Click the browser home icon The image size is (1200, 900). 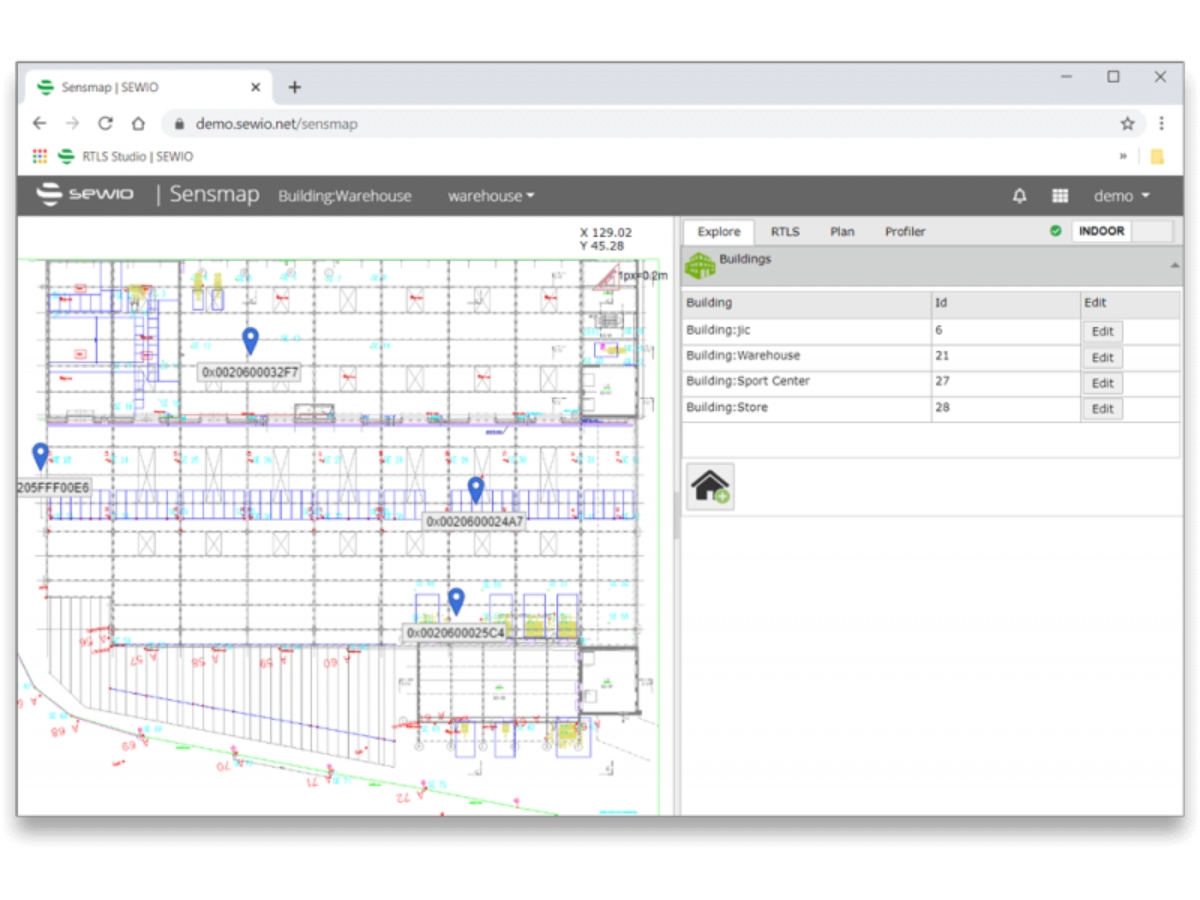pyautogui.click(x=138, y=124)
